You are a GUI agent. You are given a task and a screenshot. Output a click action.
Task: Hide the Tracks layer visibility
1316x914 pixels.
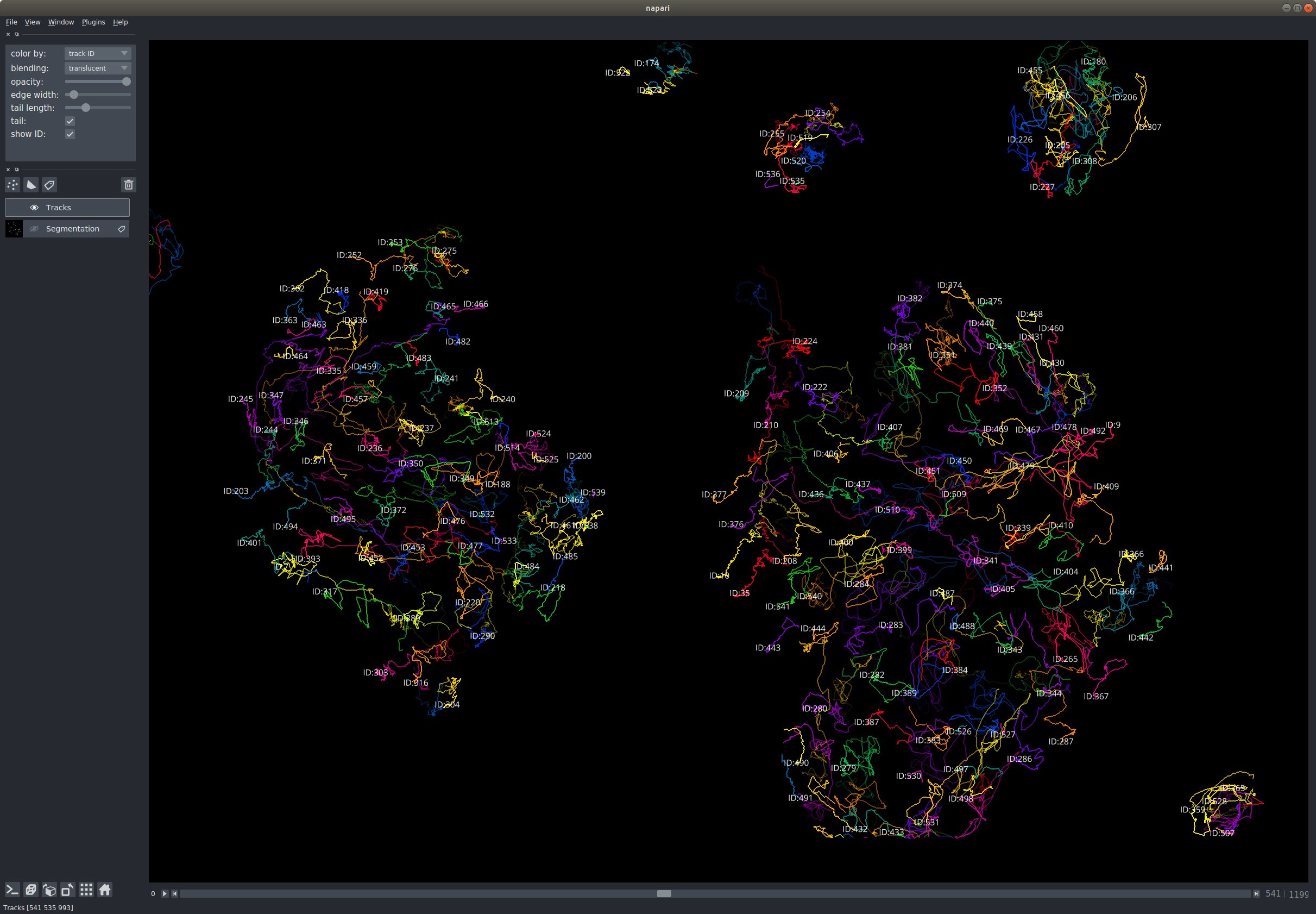pos(34,208)
